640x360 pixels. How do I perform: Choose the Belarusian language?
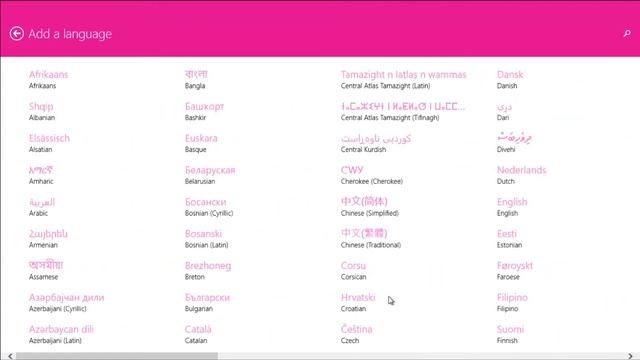(210, 175)
